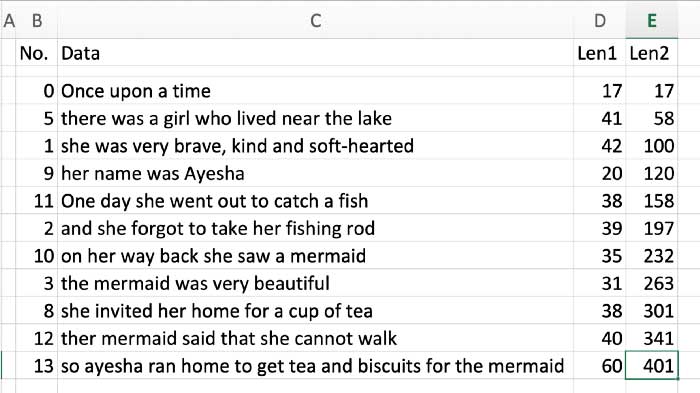Select column E header
700x393 pixels.
651,21
